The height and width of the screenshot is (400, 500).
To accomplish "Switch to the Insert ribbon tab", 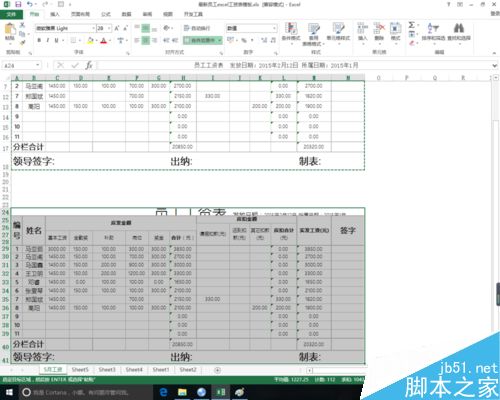I will [55, 14].
